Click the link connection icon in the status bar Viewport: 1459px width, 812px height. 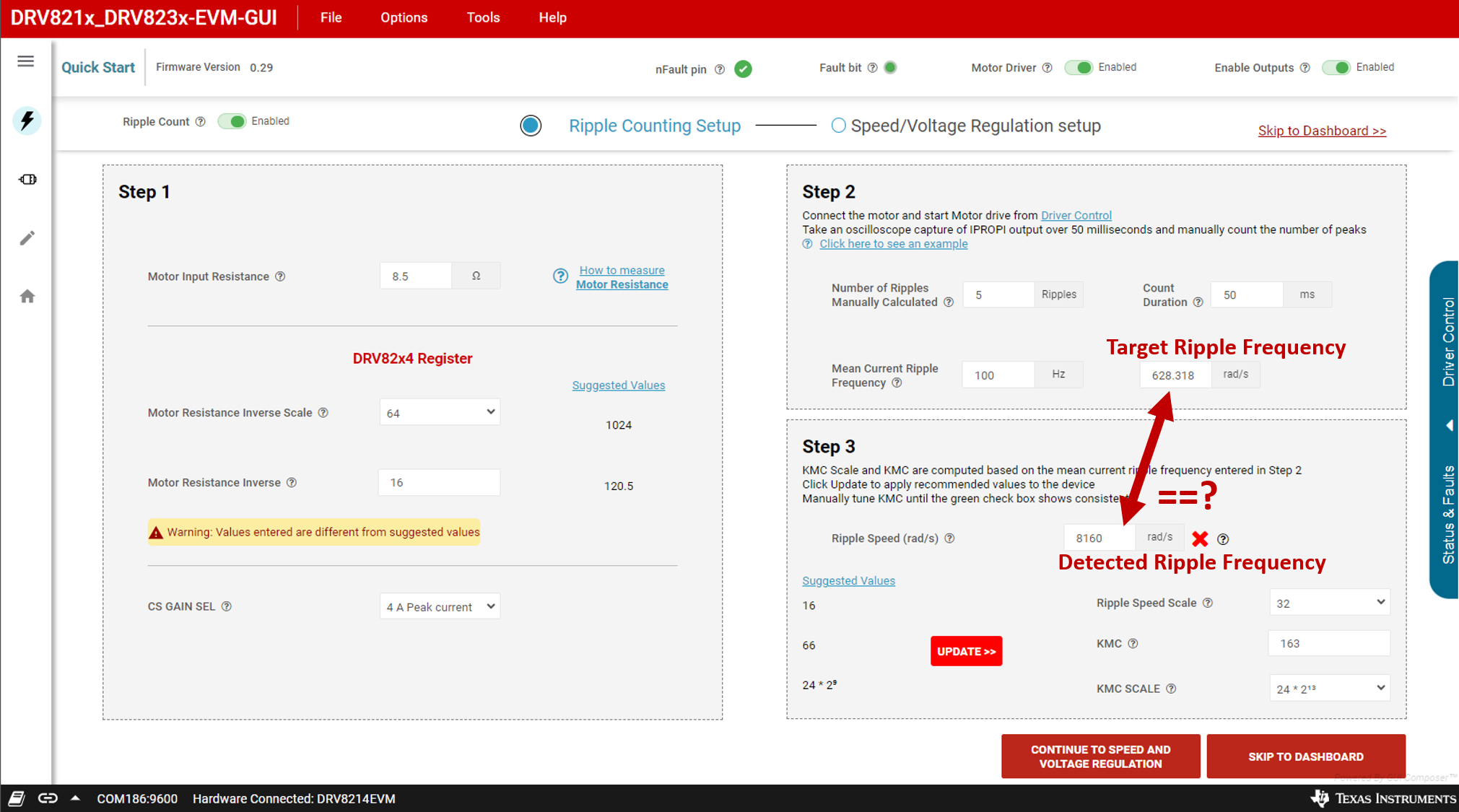48,798
